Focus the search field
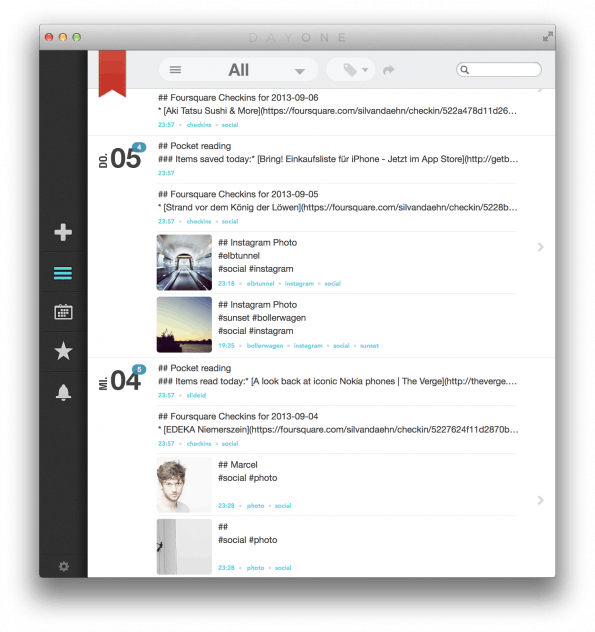Viewport: 595px width, 632px height. [499, 70]
